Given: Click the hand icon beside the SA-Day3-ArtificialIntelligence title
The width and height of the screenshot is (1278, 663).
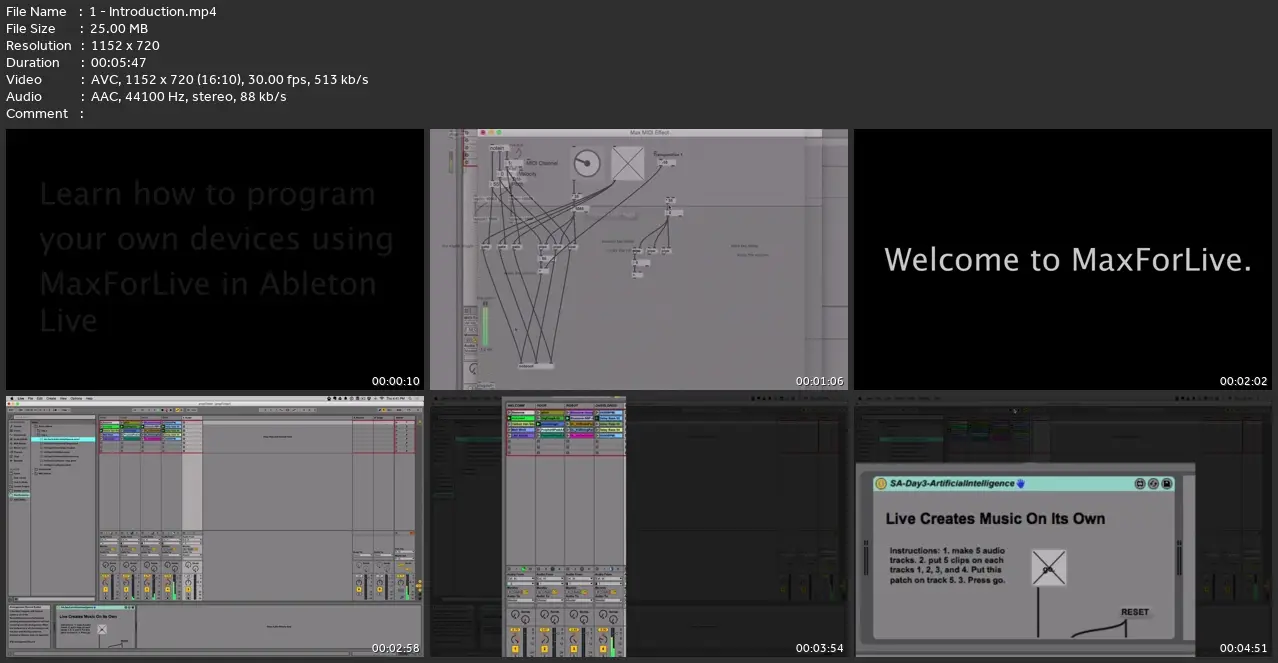Looking at the screenshot, I should pyautogui.click(x=1021, y=484).
